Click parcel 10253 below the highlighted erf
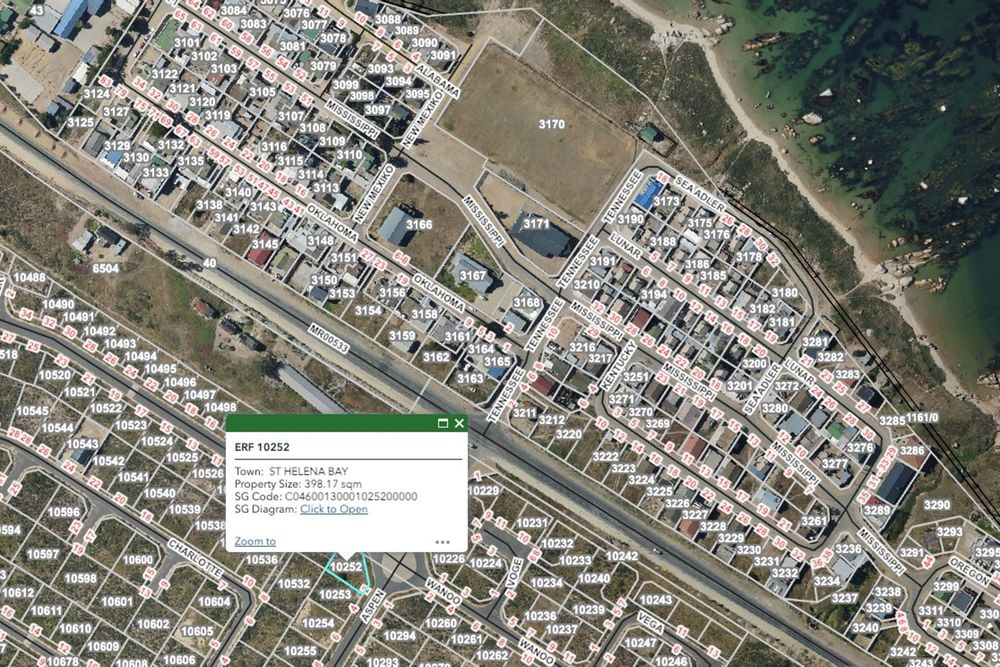Viewport: 1000px width, 667px height. (x=335, y=594)
